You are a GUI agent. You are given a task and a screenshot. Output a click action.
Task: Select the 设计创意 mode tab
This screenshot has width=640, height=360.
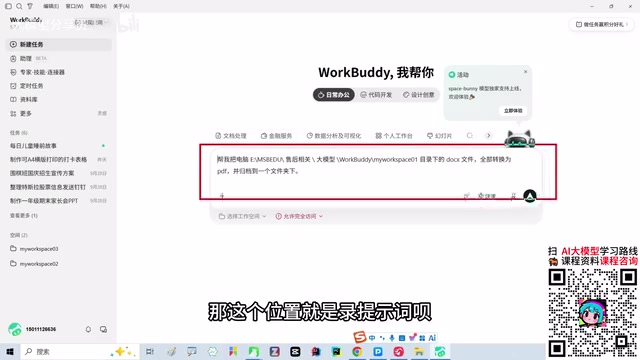coord(418,95)
